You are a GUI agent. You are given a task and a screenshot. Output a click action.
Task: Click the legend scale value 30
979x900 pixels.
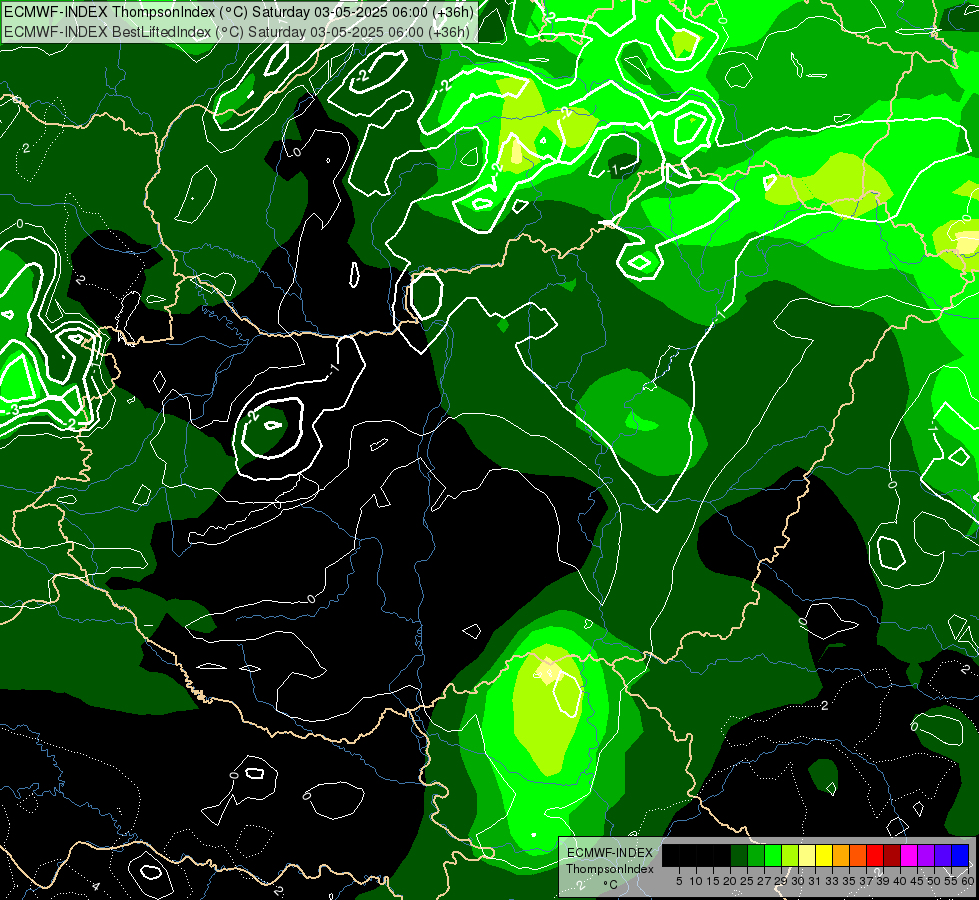(798, 881)
